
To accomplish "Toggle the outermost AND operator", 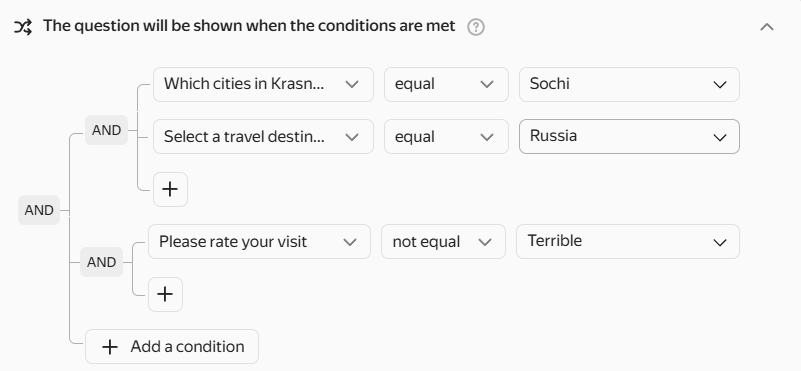I will coord(39,210).
